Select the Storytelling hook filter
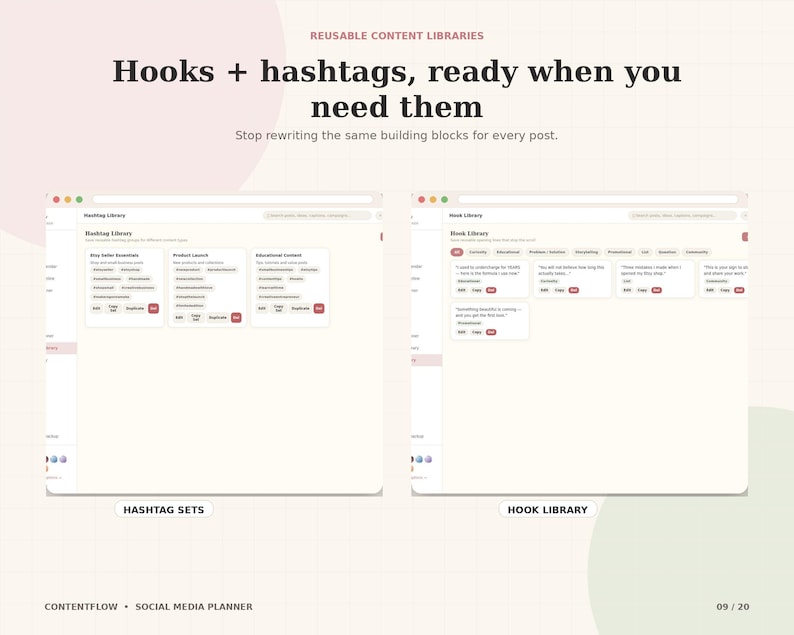 click(x=586, y=252)
